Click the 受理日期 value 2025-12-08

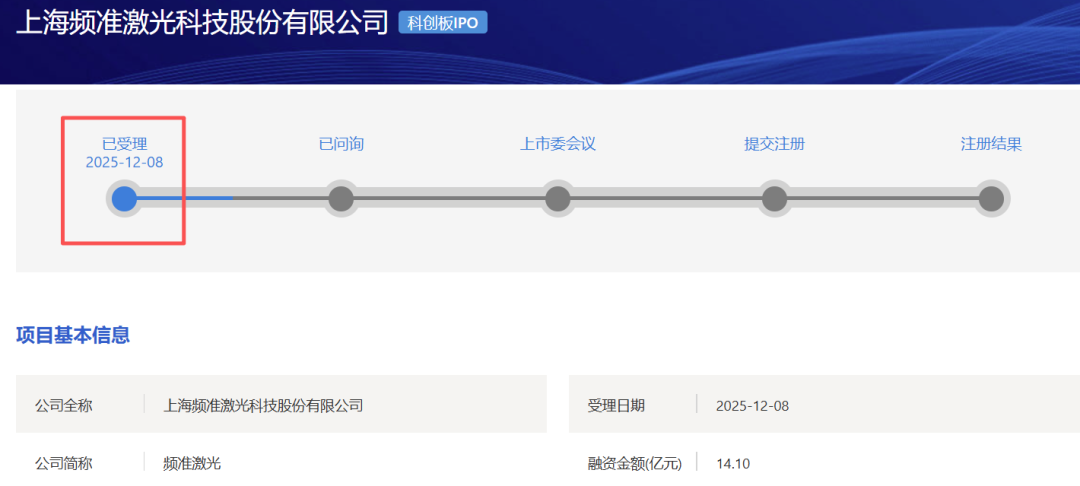pos(752,406)
